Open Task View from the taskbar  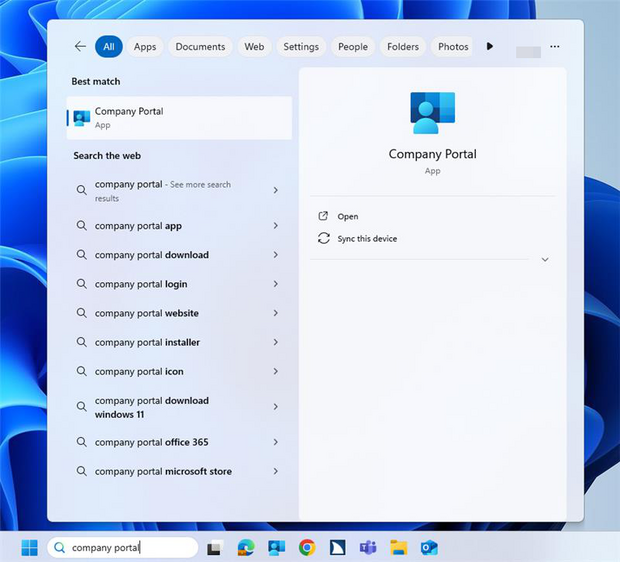(215, 548)
